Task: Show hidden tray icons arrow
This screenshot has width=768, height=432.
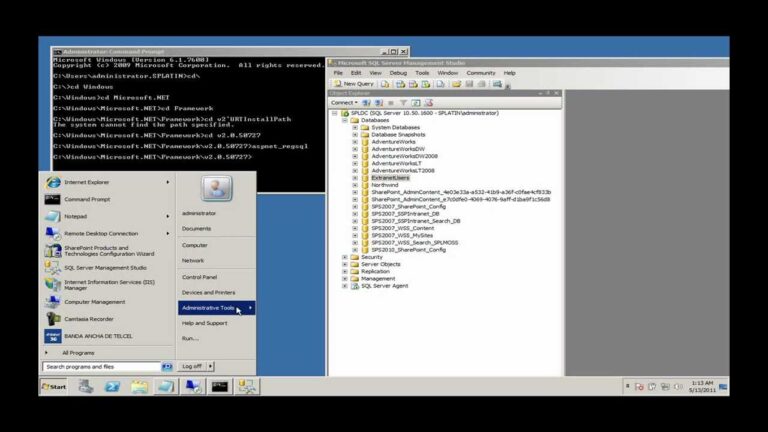Action: click(627, 386)
